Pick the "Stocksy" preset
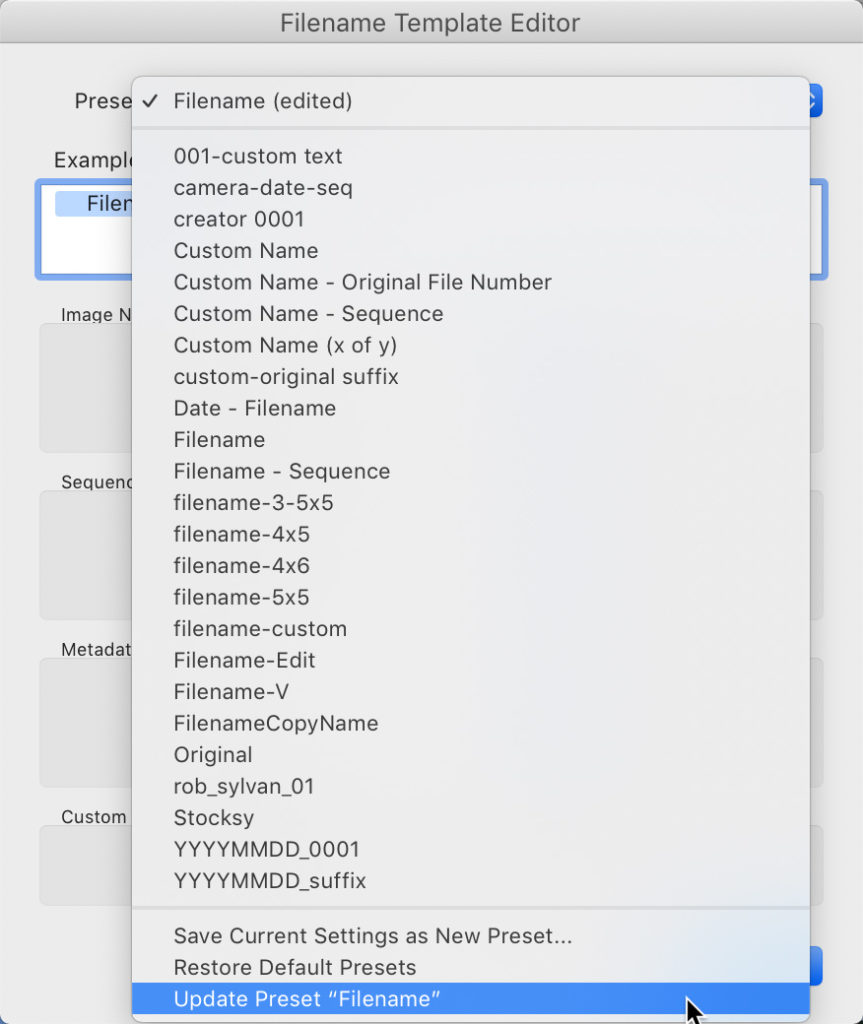 click(213, 818)
